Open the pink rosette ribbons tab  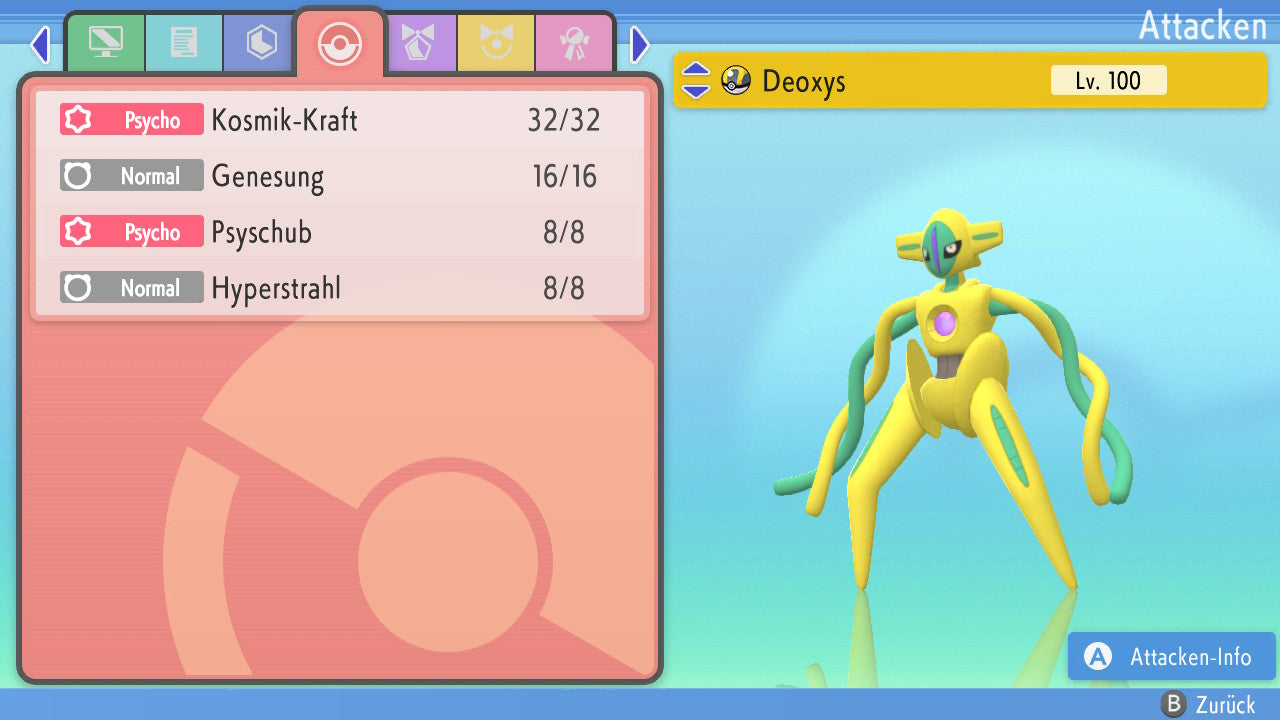click(x=574, y=43)
